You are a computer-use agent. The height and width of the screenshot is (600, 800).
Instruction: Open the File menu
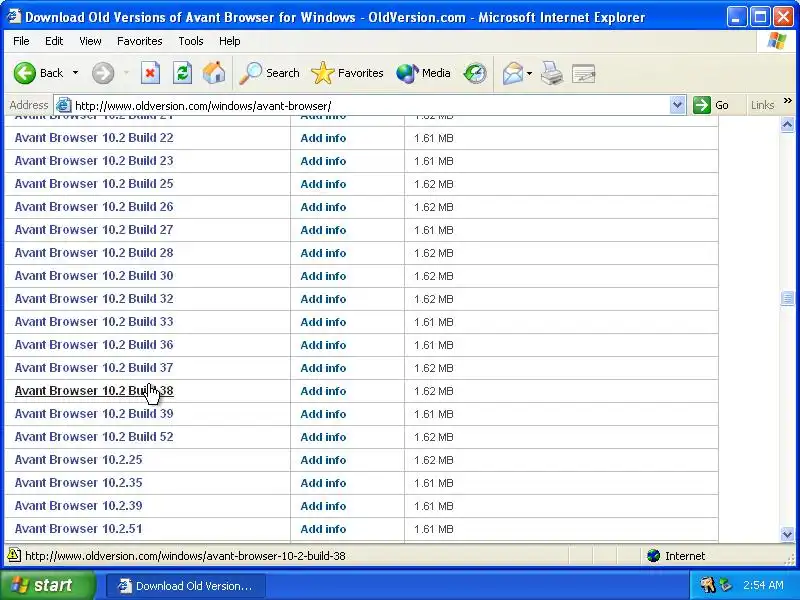tap(21, 41)
